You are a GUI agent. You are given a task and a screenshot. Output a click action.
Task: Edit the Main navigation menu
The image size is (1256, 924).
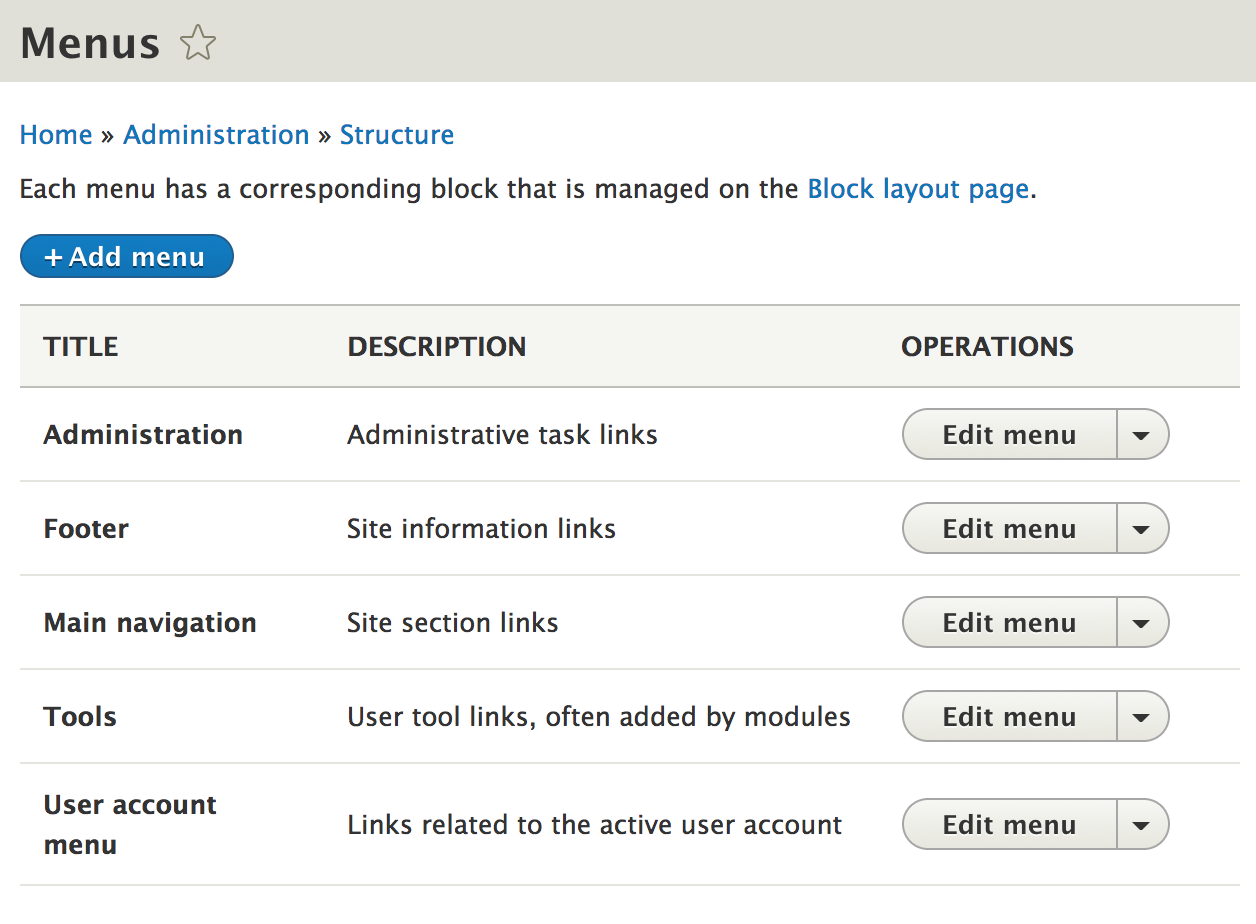point(1009,623)
